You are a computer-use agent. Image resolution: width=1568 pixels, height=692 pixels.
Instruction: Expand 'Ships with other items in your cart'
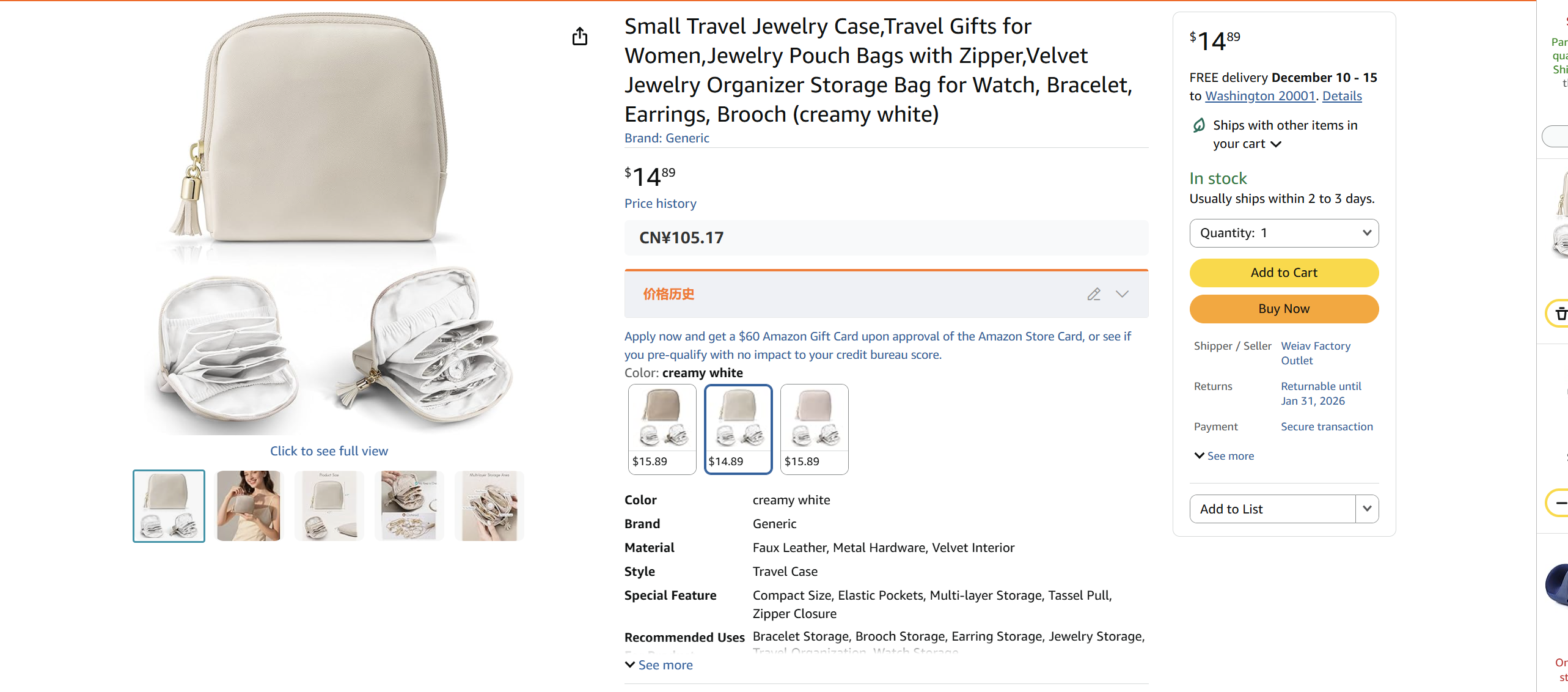[1276, 144]
